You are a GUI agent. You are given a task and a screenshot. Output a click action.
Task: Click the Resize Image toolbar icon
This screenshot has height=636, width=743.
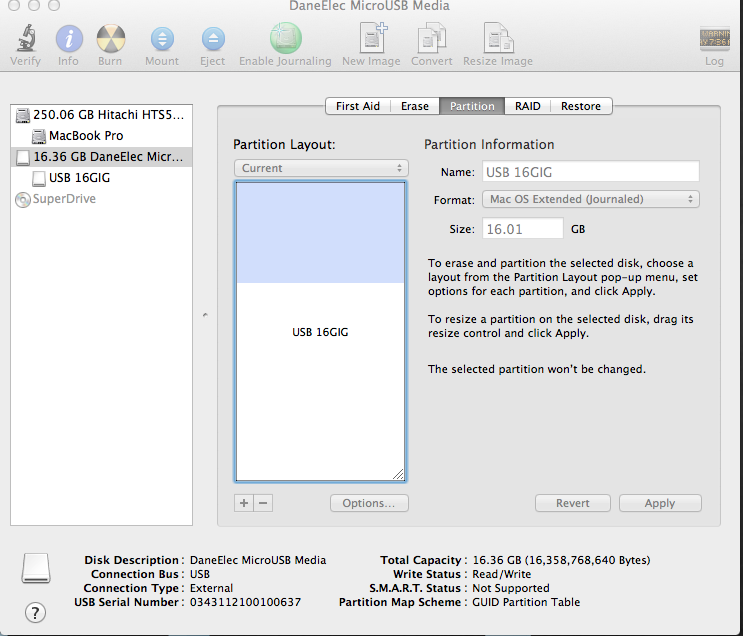click(498, 38)
